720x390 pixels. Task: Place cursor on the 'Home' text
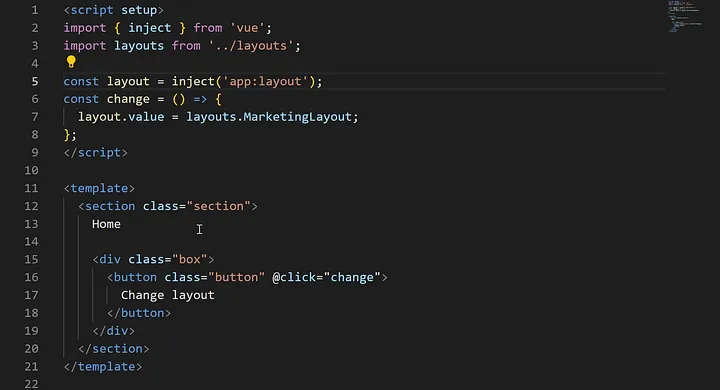coord(106,224)
